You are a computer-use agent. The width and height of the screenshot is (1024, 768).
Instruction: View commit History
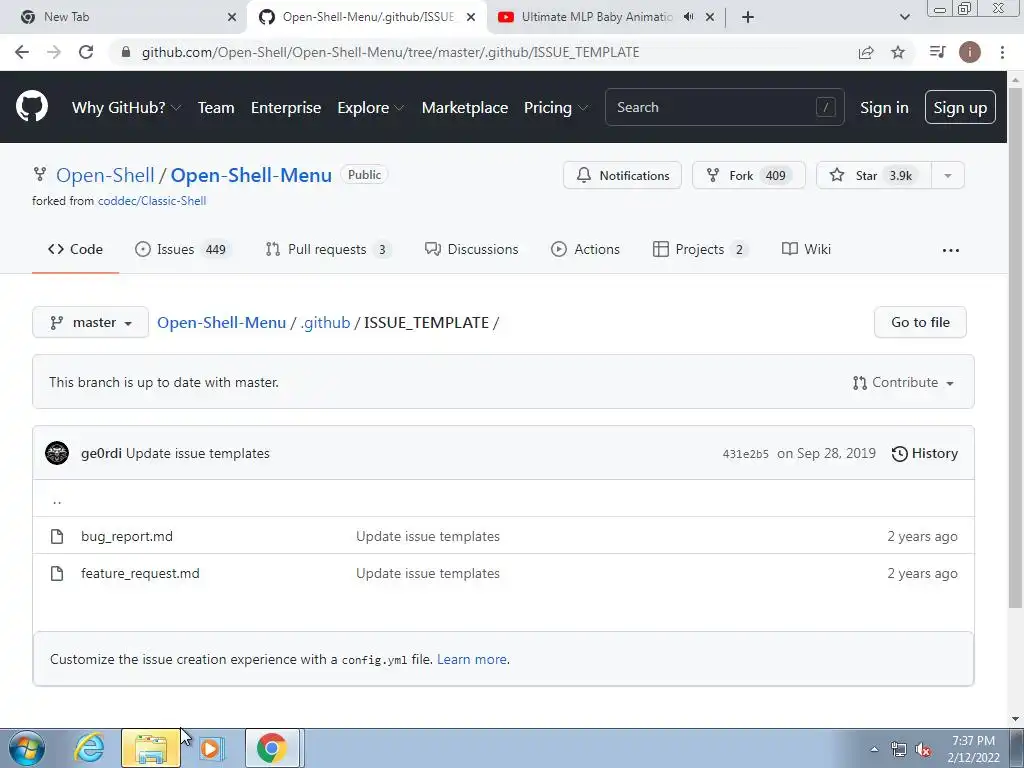[x=925, y=453]
